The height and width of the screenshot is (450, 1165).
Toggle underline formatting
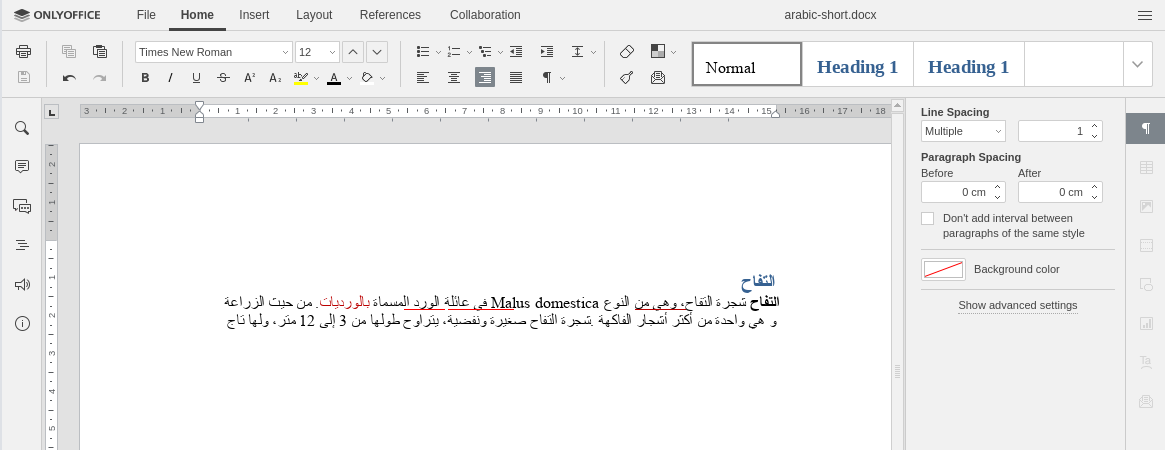point(196,77)
